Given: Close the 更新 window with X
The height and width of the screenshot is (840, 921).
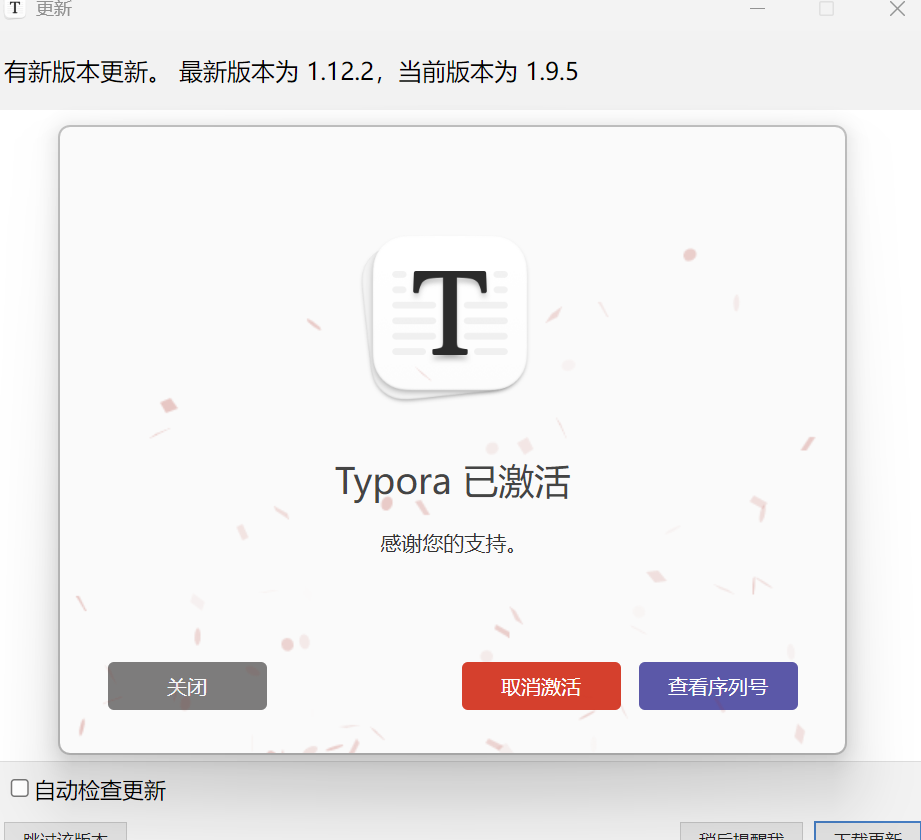Looking at the screenshot, I should pyautogui.click(x=897, y=9).
